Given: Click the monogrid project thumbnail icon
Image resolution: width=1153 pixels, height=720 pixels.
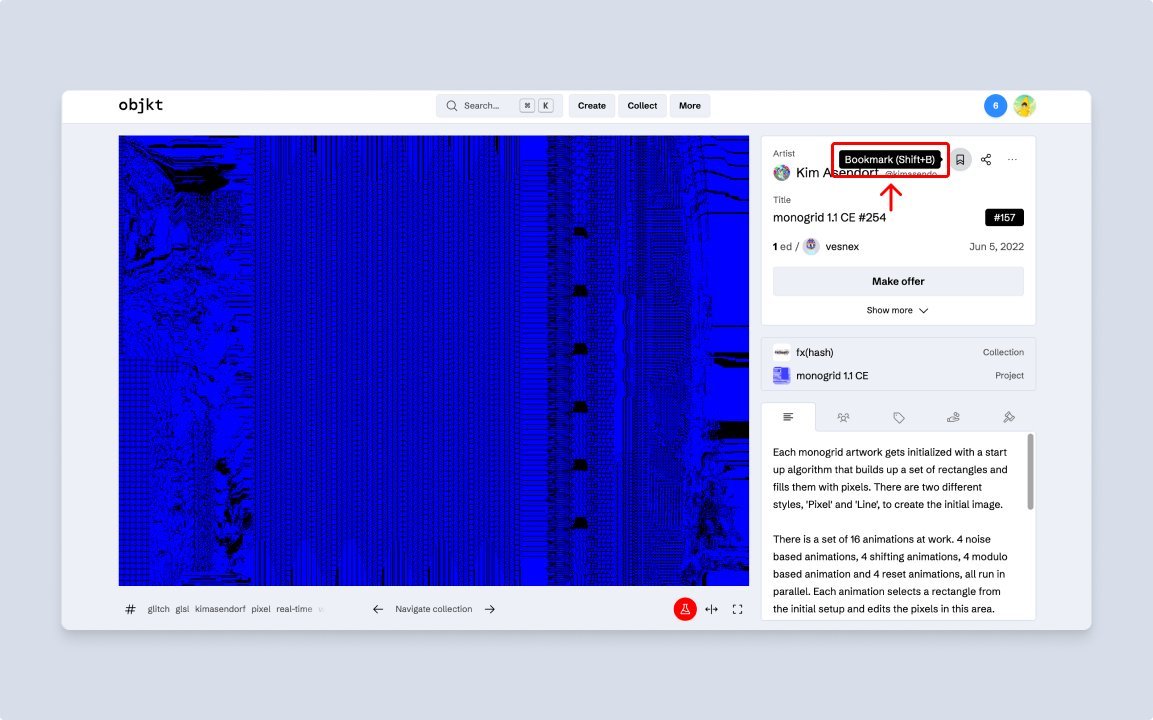Looking at the screenshot, I should pyautogui.click(x=782, y=376).
